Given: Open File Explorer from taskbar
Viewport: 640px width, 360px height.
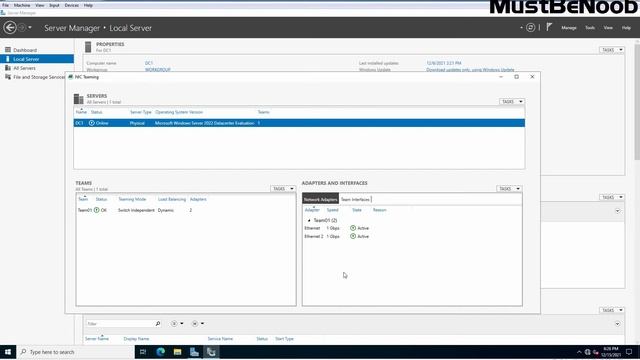Looking at the screenshot, I should (177, 352).
